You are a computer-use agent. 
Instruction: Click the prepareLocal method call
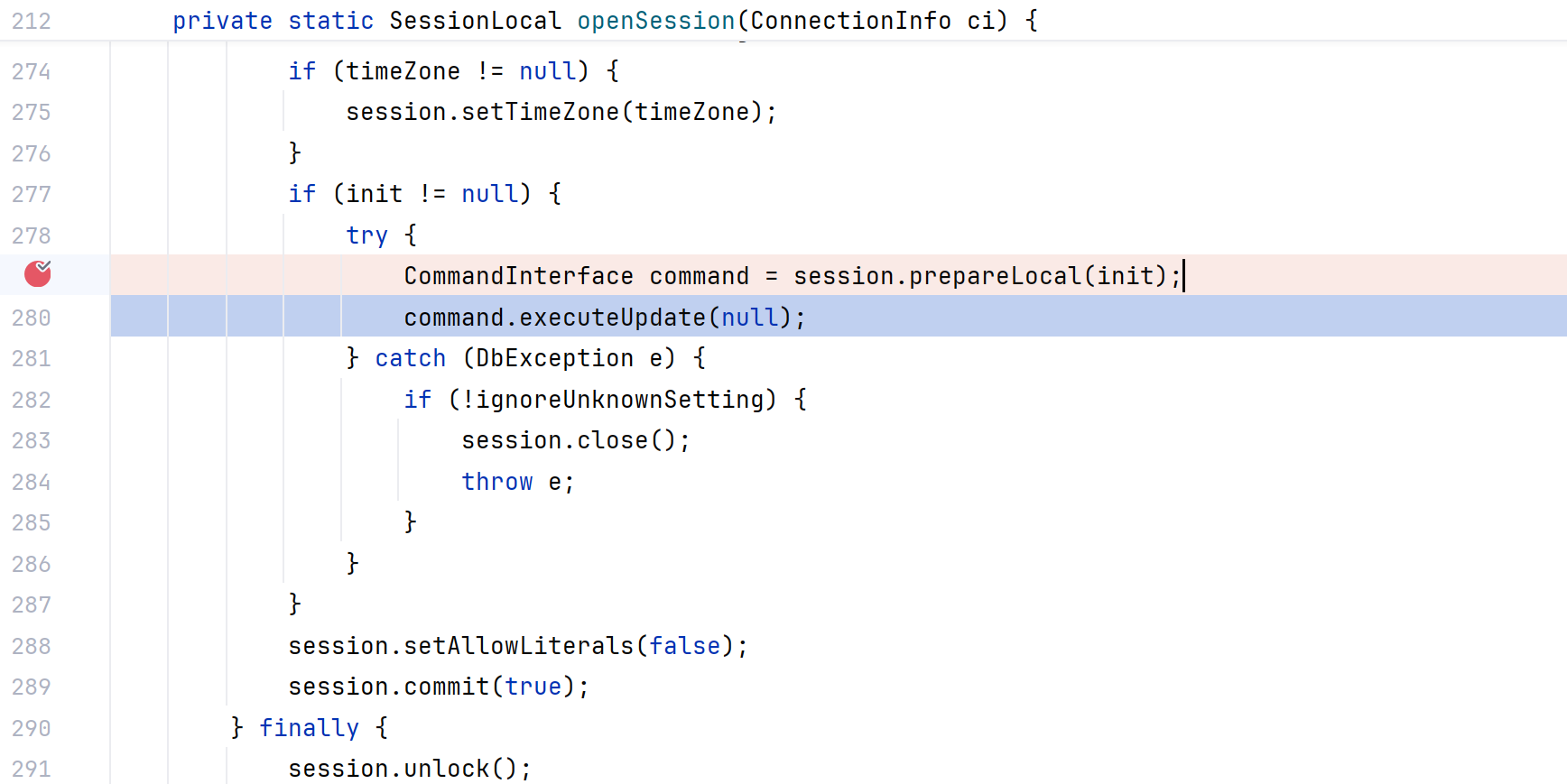click(x=995, y=276)
